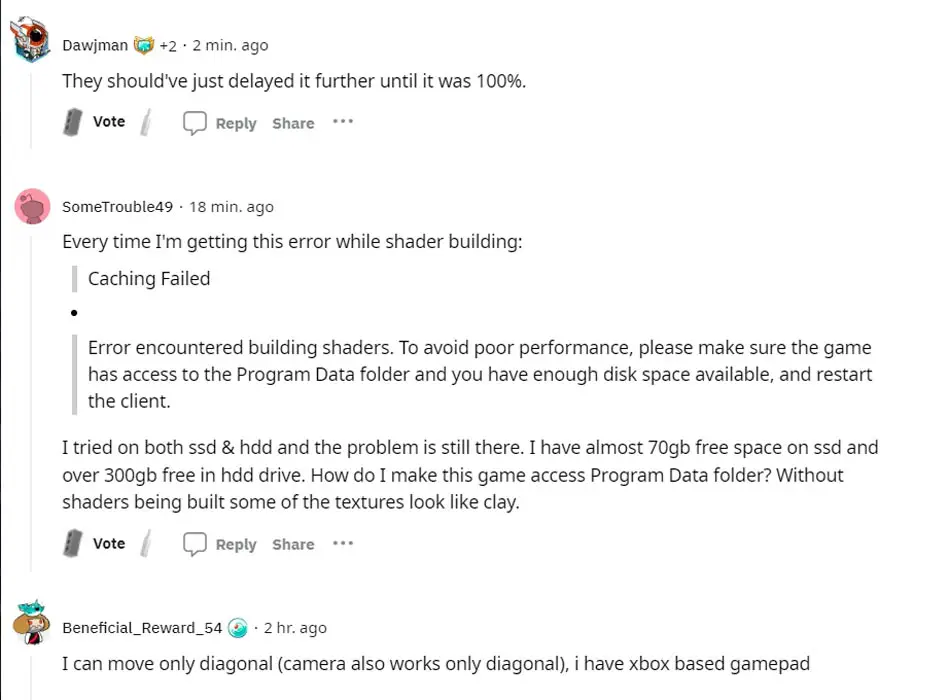Share SomeTrouble49's comment

coord(293,545)
